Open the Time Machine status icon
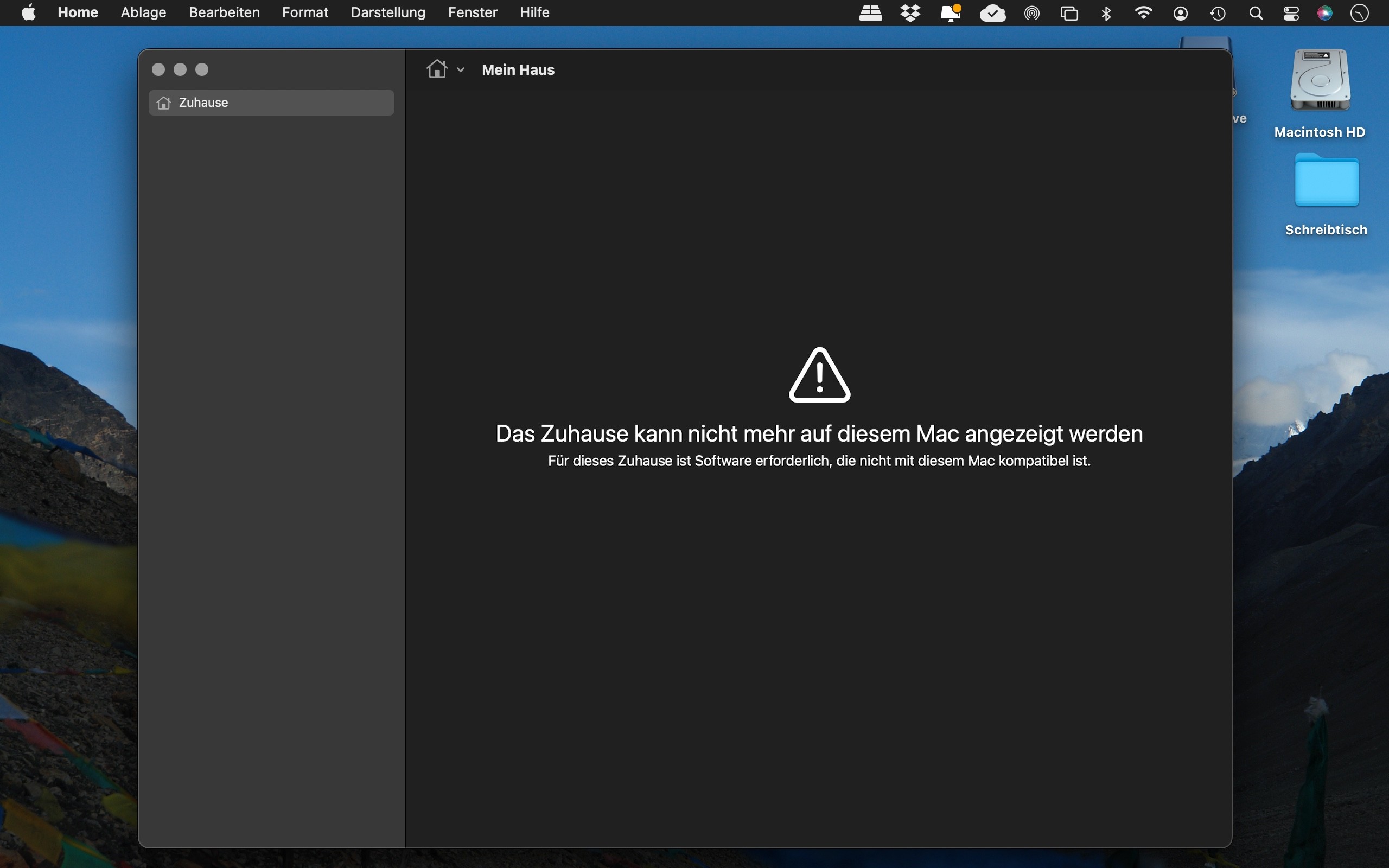 [x=1218, y=13]
